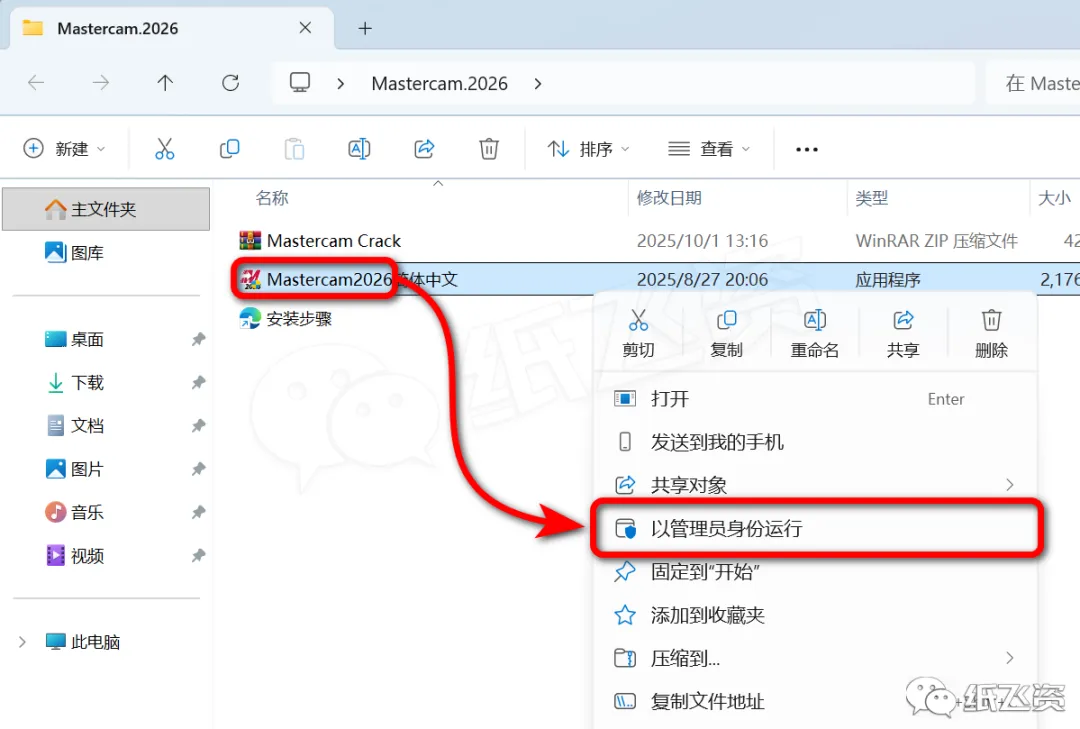Click the pin icon next to 视频
The height and width of the screenshot is (729, 1080).
[x=198, y=555]
